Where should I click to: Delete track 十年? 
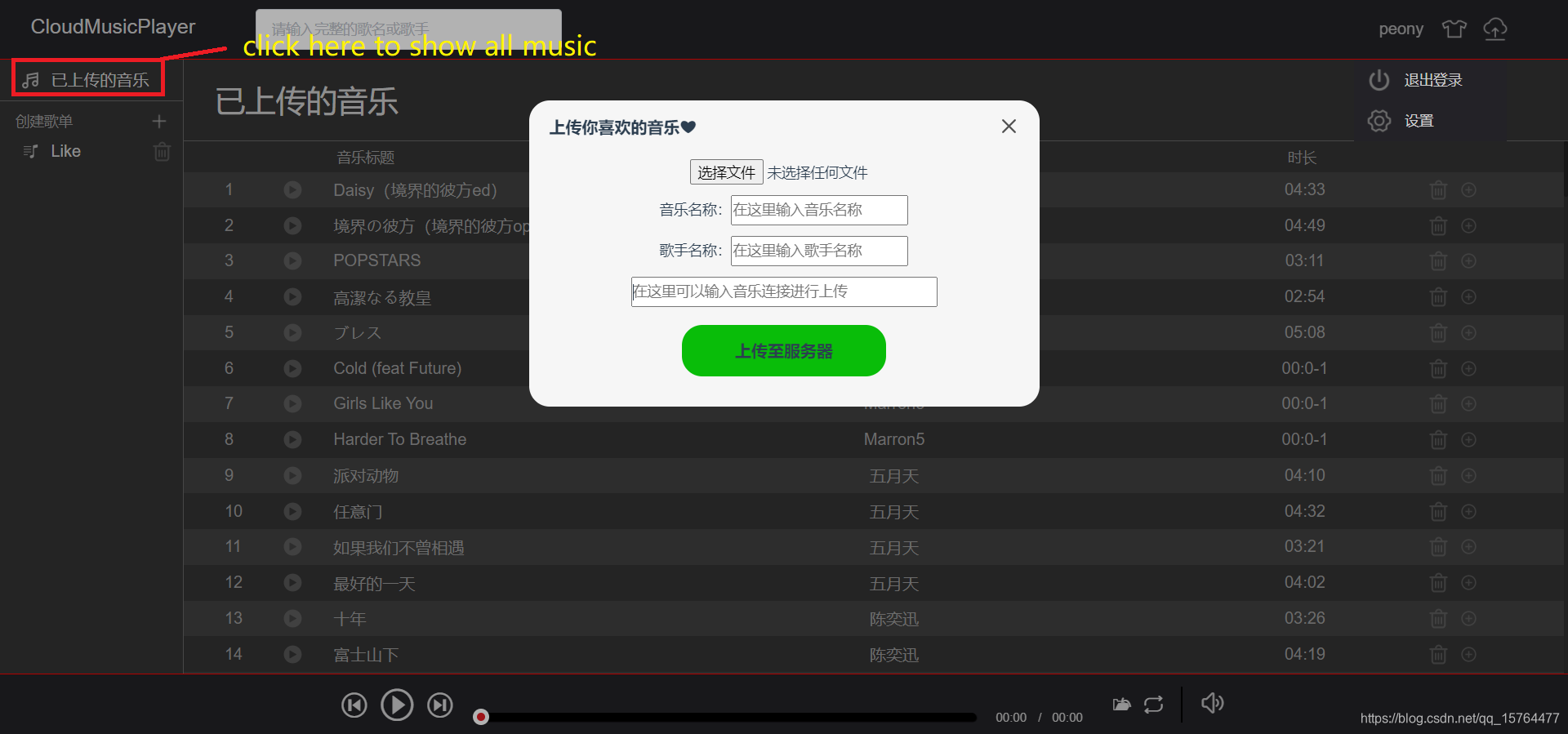pos(1438,619)
